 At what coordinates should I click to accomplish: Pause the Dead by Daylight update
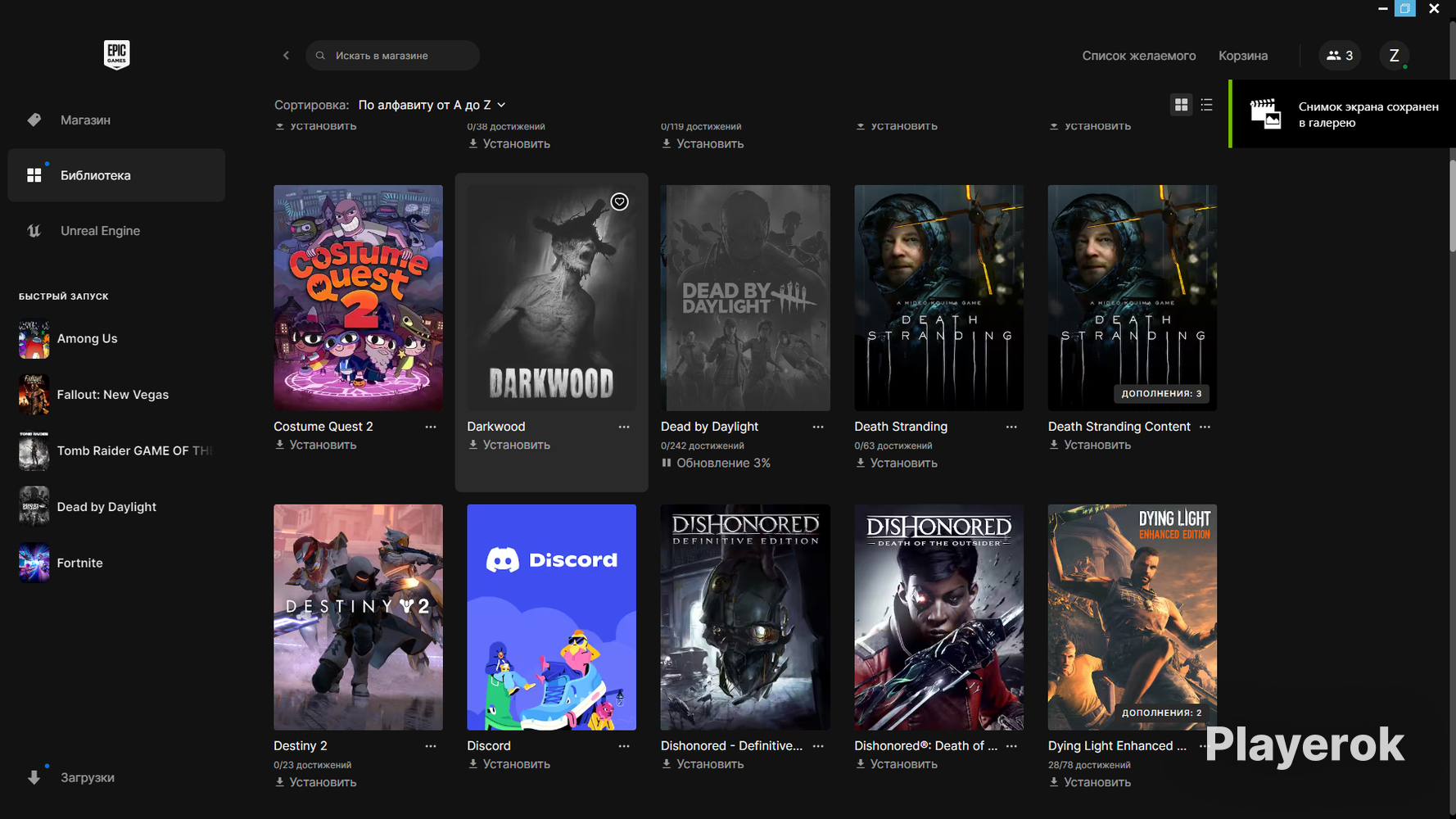(716, 463)
